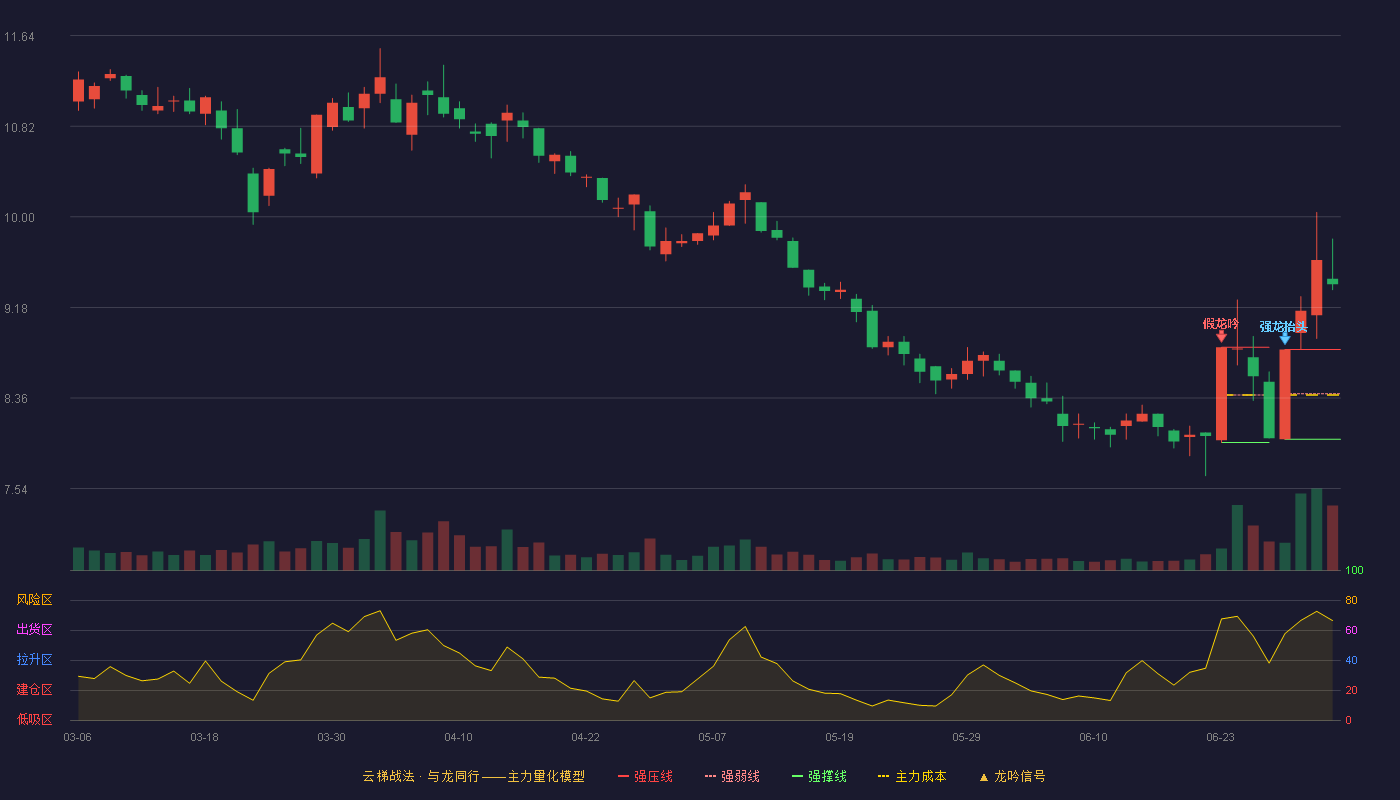Click the 06-10 date label
The height and width of the screenshot is (800, 1400).
coord(1093,737)
